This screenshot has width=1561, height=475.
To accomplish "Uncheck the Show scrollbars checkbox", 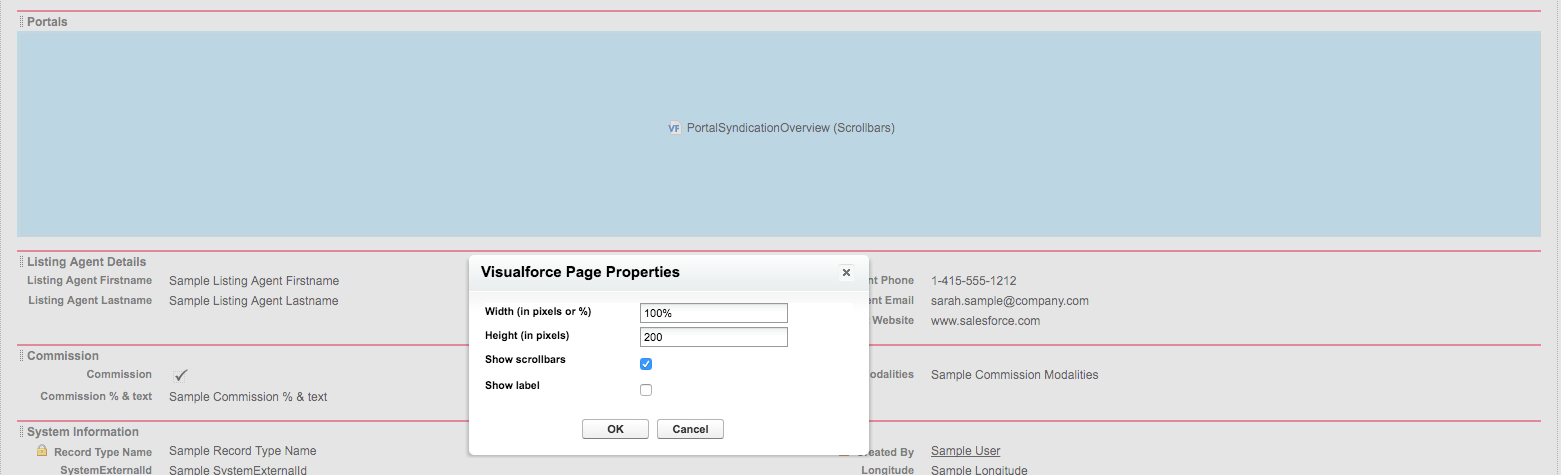I will pyautogui.click(x=646, y=364).
